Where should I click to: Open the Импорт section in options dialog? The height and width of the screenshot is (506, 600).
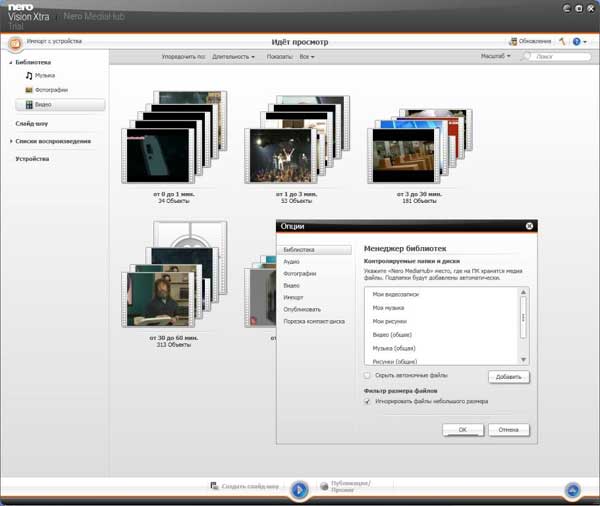tap(293, 297)
